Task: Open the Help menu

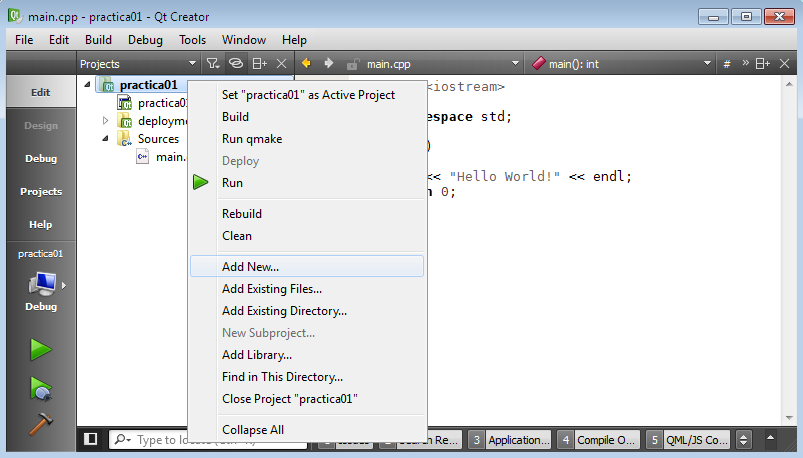Action: point(294,39)
